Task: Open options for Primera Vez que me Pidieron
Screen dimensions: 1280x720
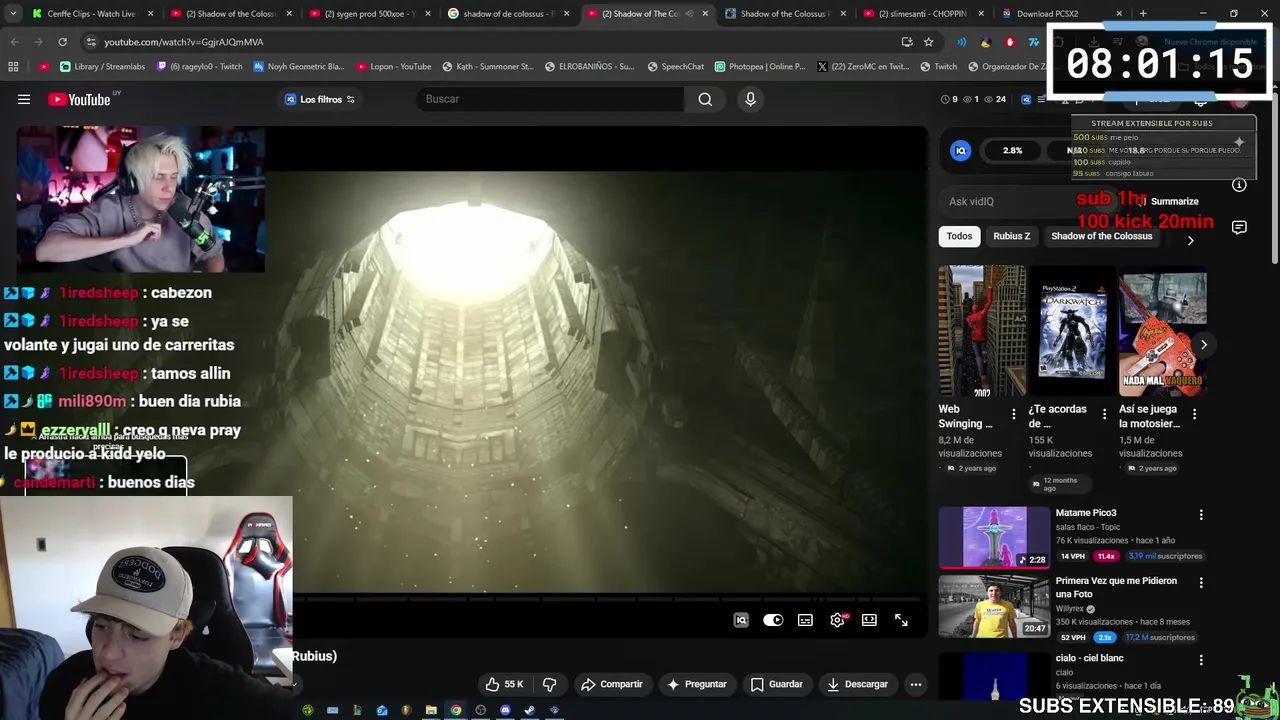Action: pos(1201,583)
